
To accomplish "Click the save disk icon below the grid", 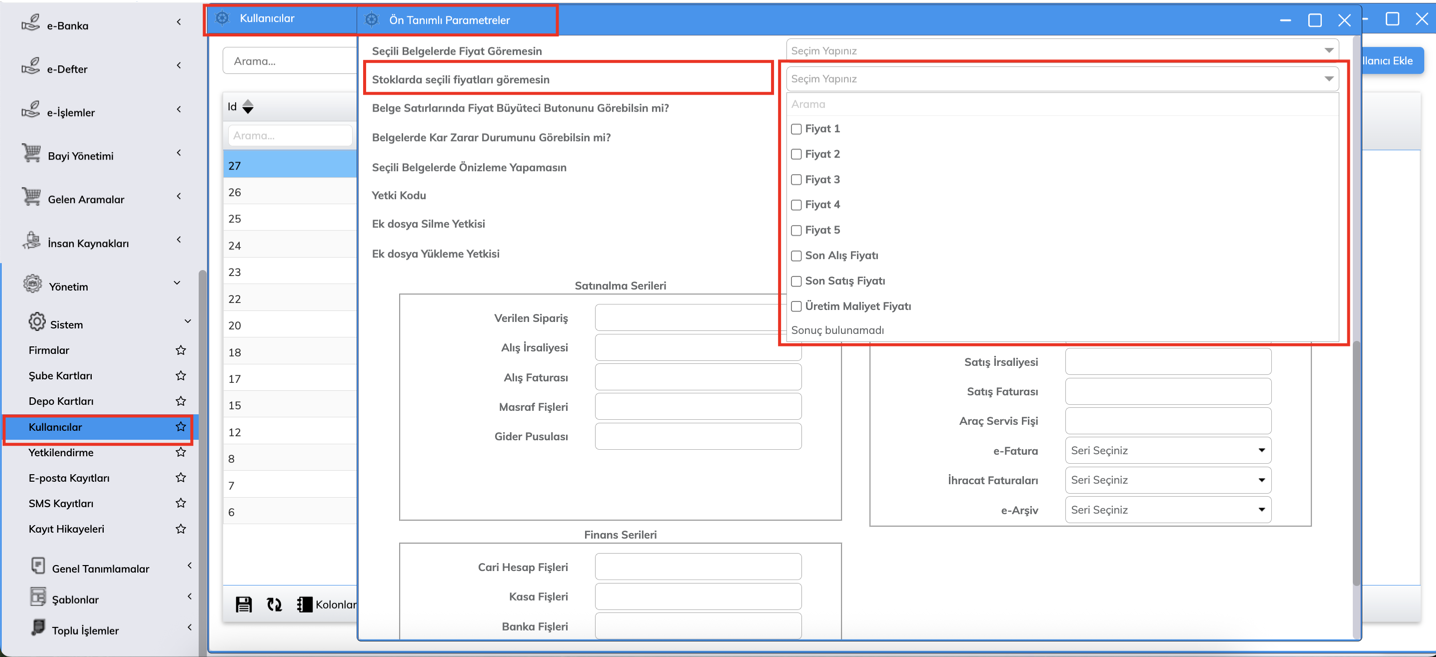I will (x=244, y=604).
